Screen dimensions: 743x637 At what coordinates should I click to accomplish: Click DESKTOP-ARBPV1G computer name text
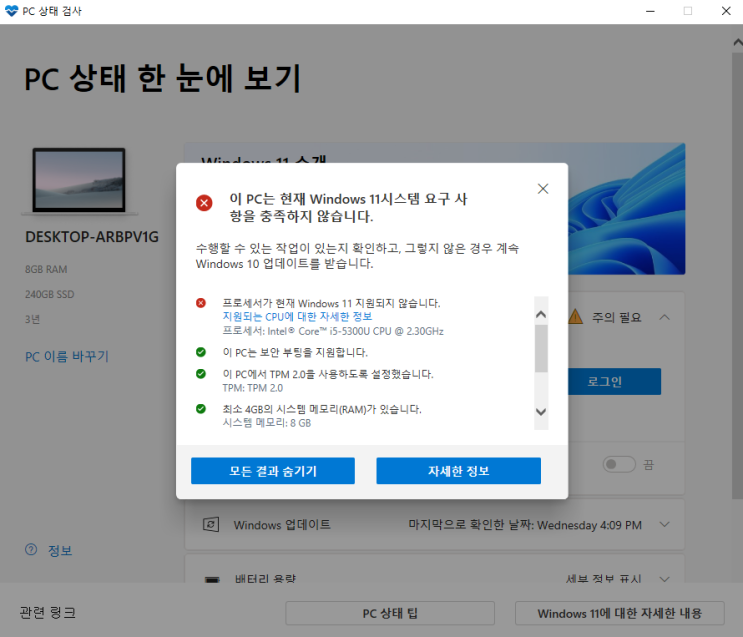click(92, 237)
